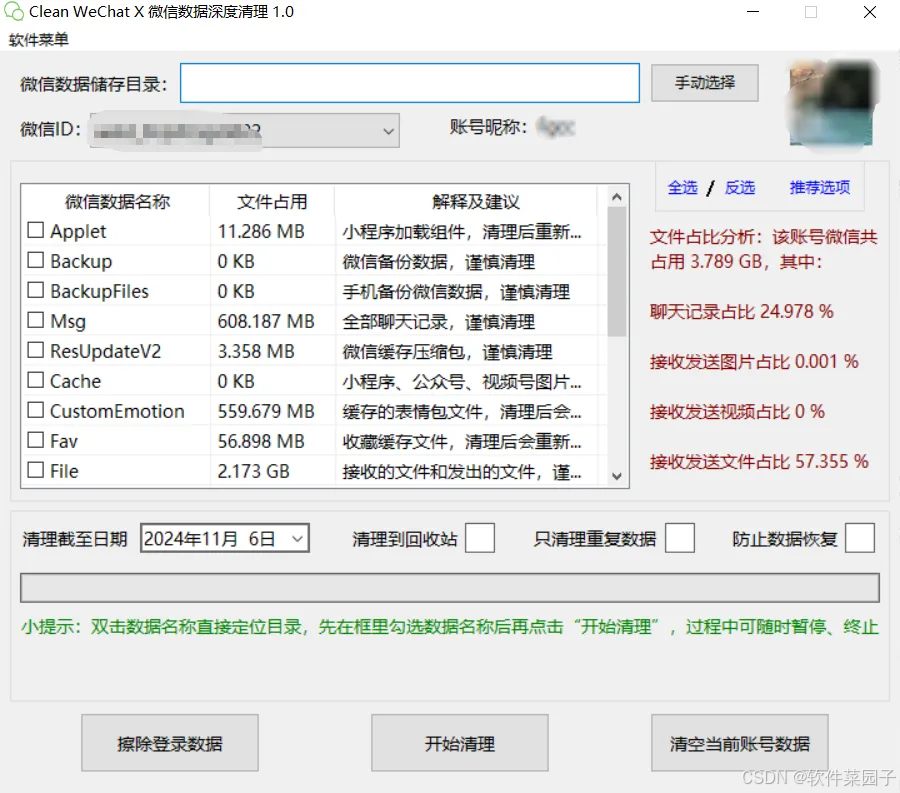The height and width of the screenshot is (793, 900).
Task: Tick the File row checkbox
Action: click(36, 470)
